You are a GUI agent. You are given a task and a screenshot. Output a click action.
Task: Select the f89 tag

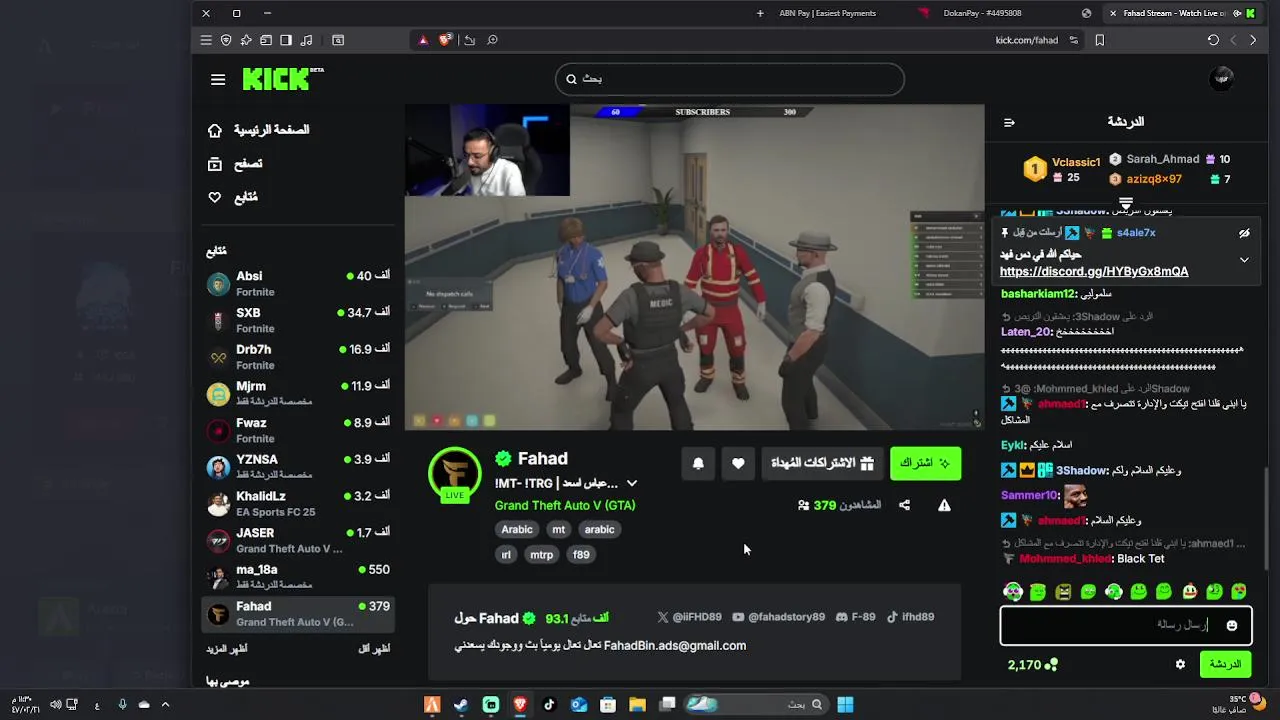tap(581, 554)
